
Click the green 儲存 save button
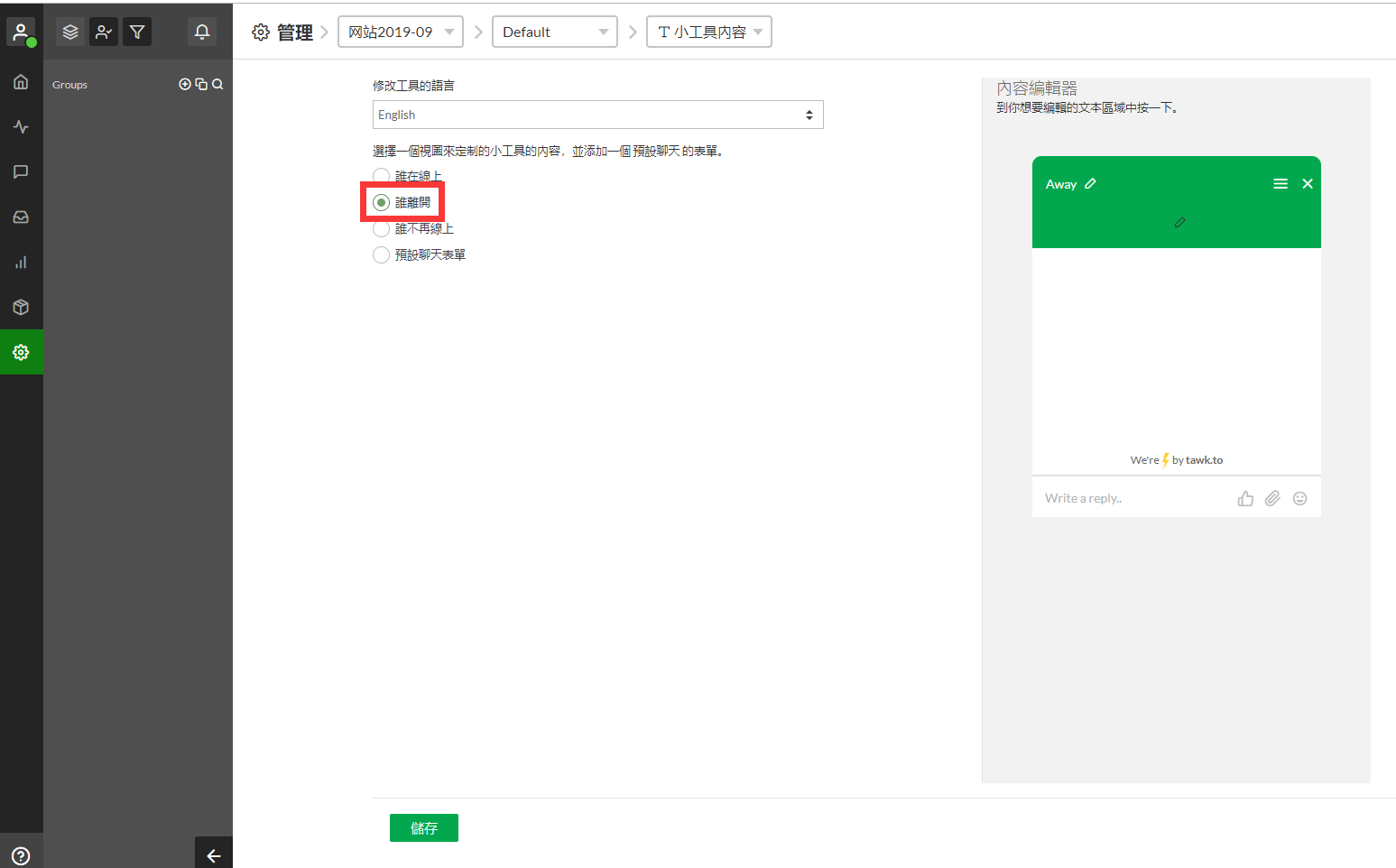pyautogui.click(x=423, y=828)
